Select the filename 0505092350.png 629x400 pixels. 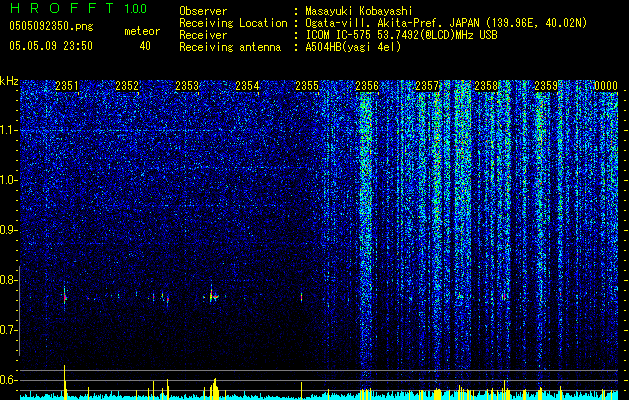51,26
